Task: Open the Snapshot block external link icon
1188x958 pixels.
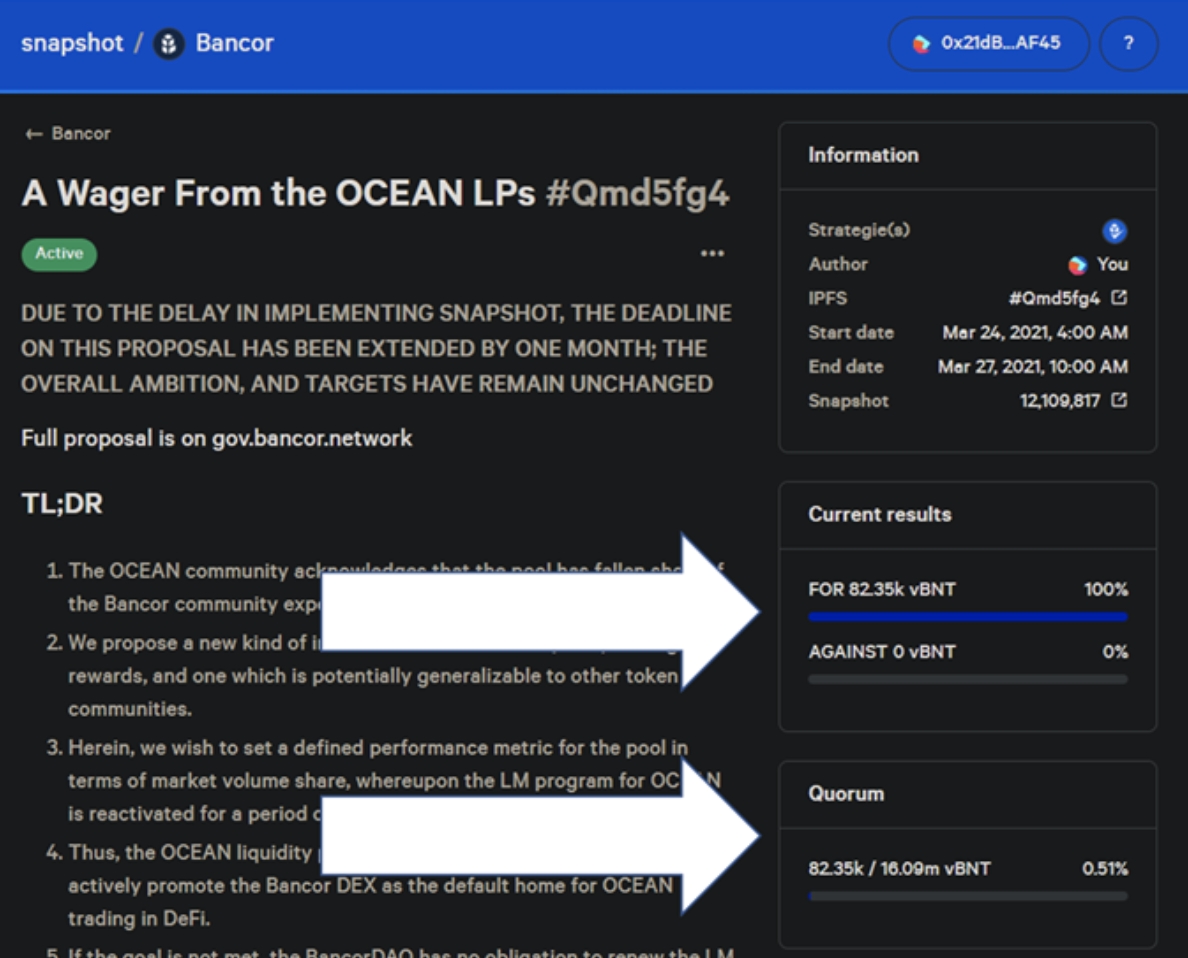Action: [x=1119, y=401]
